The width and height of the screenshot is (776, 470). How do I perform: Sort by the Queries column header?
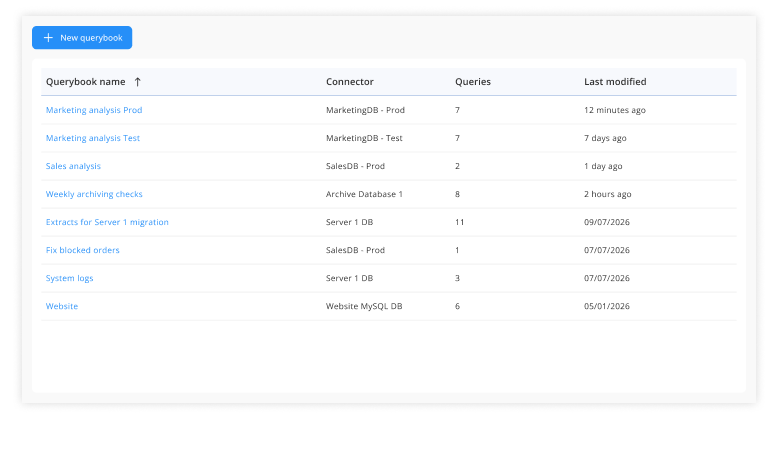tap(473, 82)
